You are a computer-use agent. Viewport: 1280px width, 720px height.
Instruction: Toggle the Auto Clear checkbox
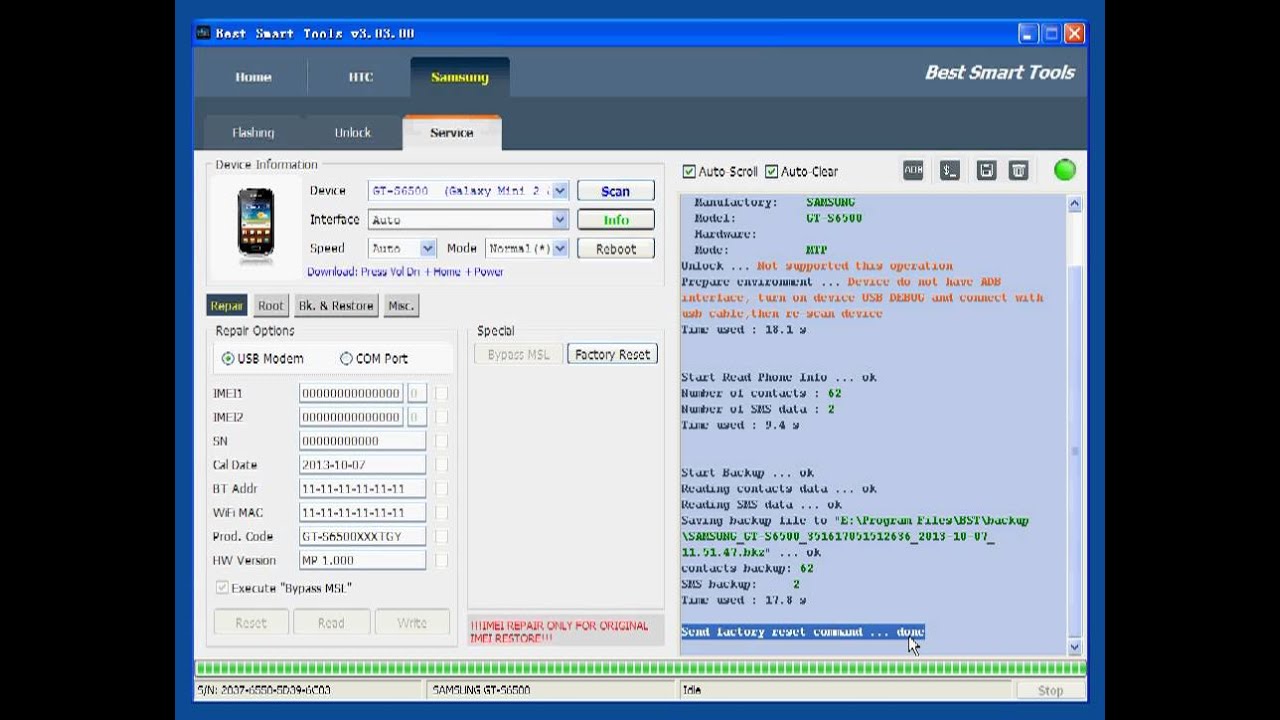(x=771, y=171)
